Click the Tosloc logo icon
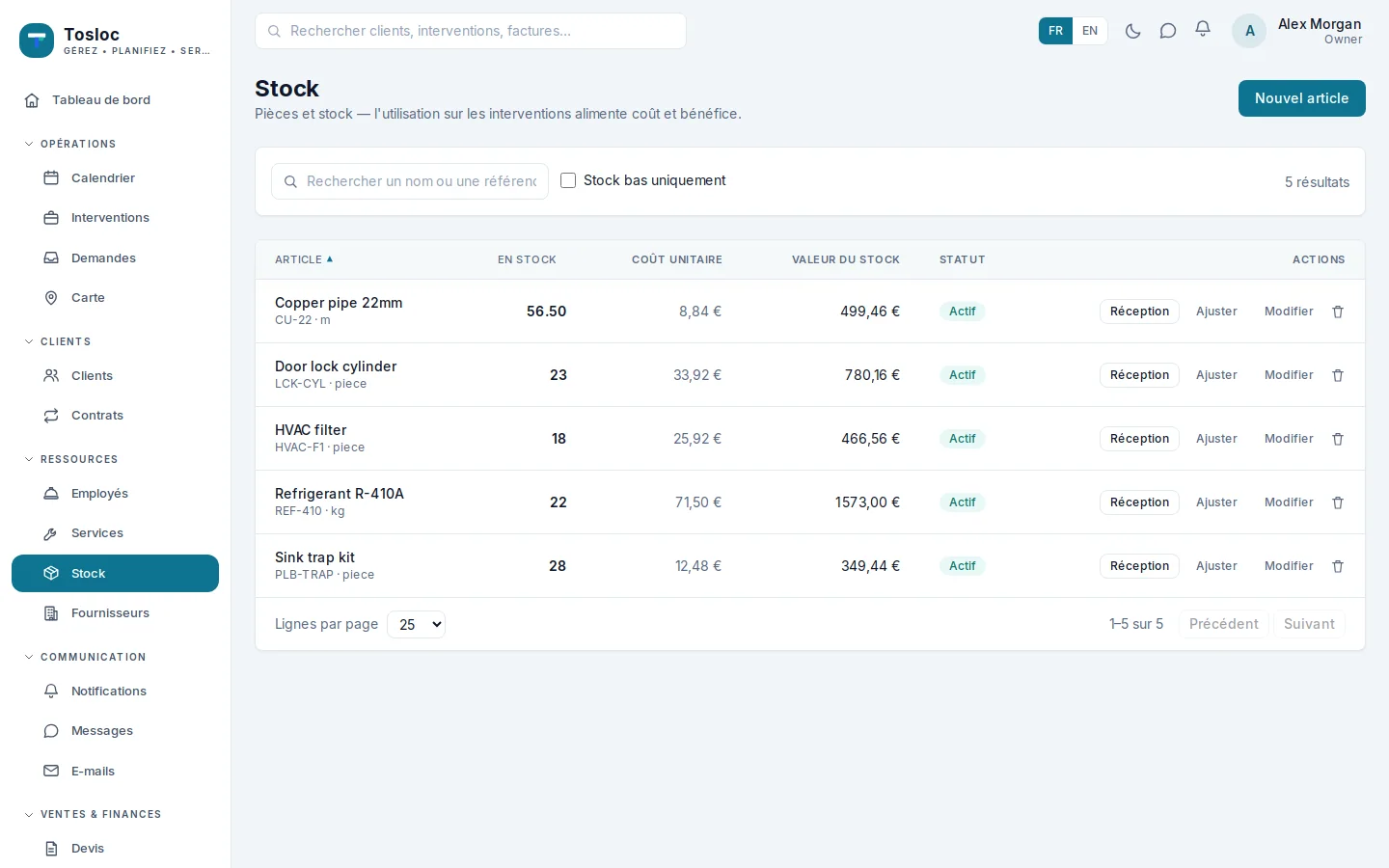 (37, 41)
